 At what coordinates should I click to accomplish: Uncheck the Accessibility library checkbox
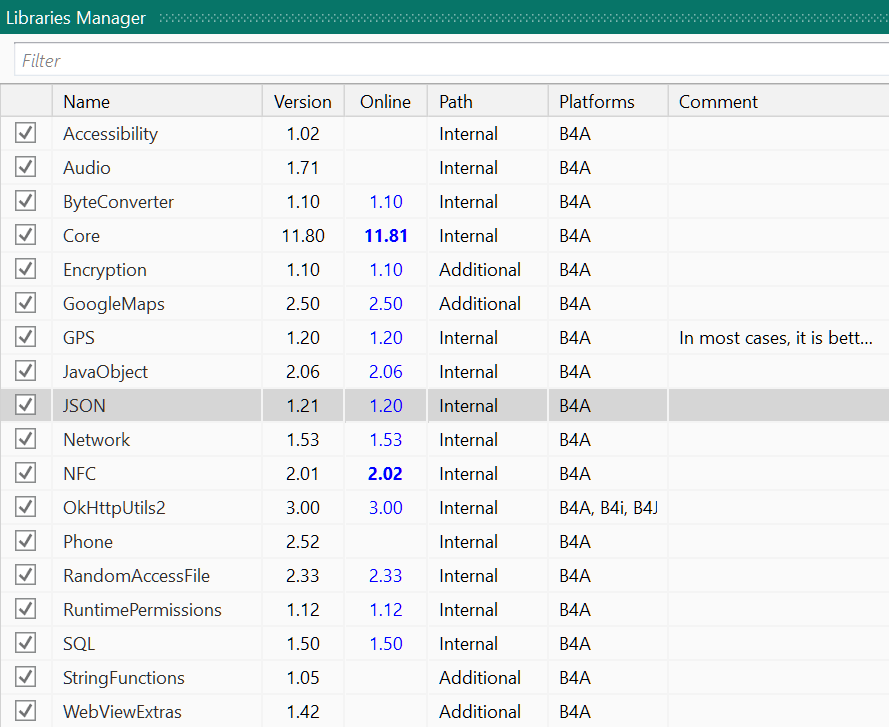(26, 134)
